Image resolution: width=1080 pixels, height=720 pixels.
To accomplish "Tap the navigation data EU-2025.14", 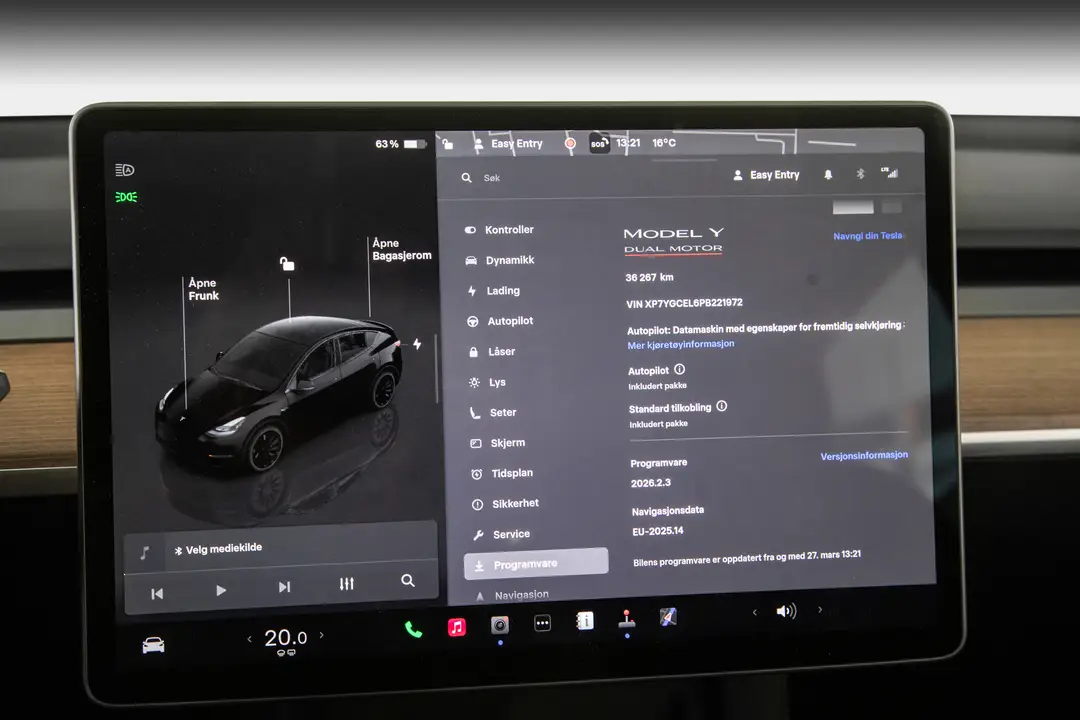I will pyautogui.click(x=658, y=531).
